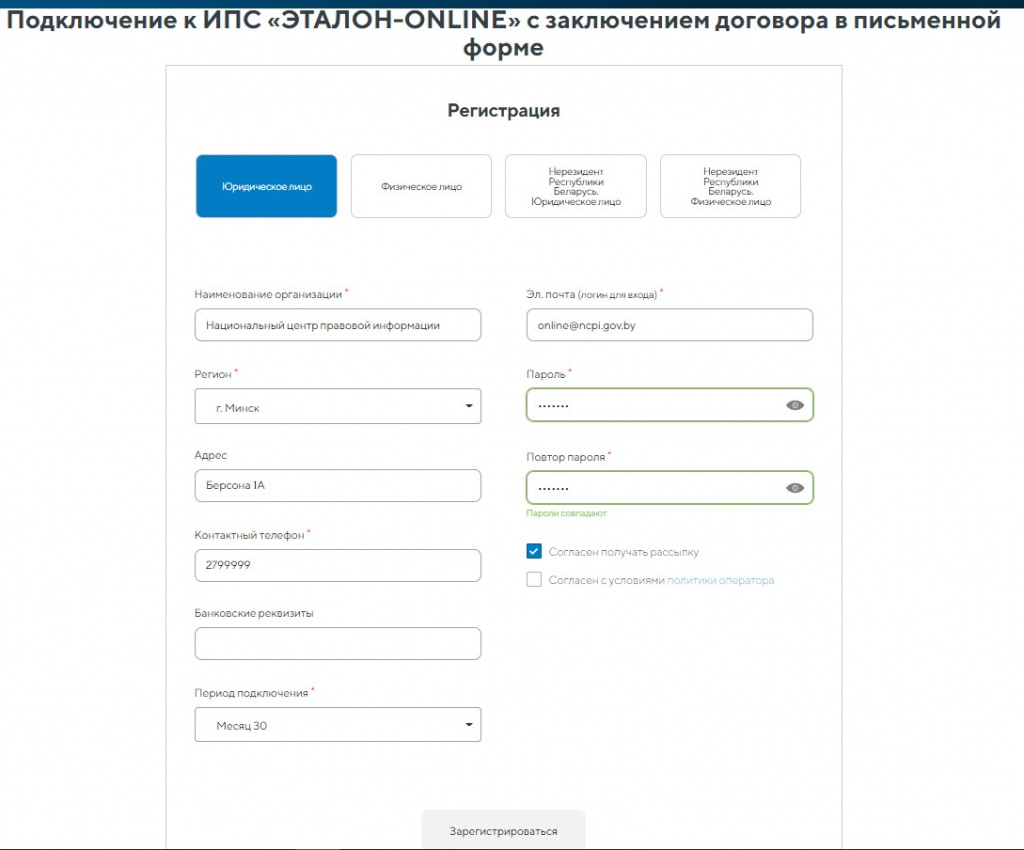Click the Банковские реквизиты label
The height and width of the screenshot is (850, 1024).
click(x=254, y=613)
